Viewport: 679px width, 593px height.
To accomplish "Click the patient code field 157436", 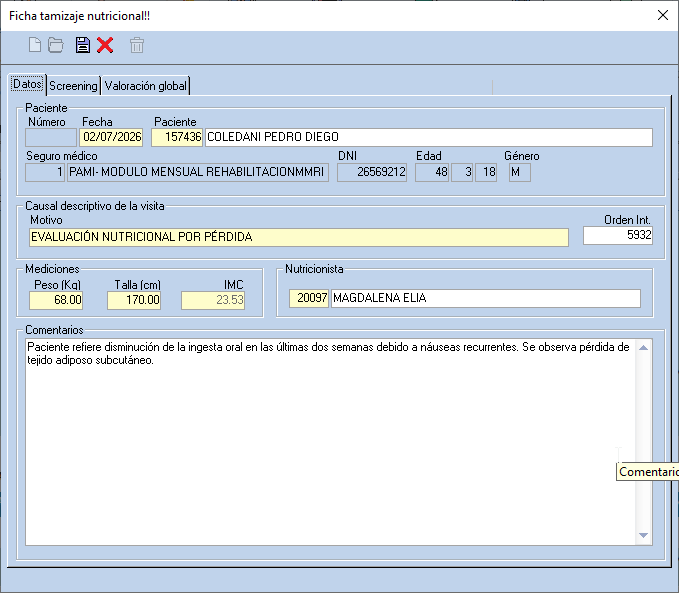I will 177,137.
